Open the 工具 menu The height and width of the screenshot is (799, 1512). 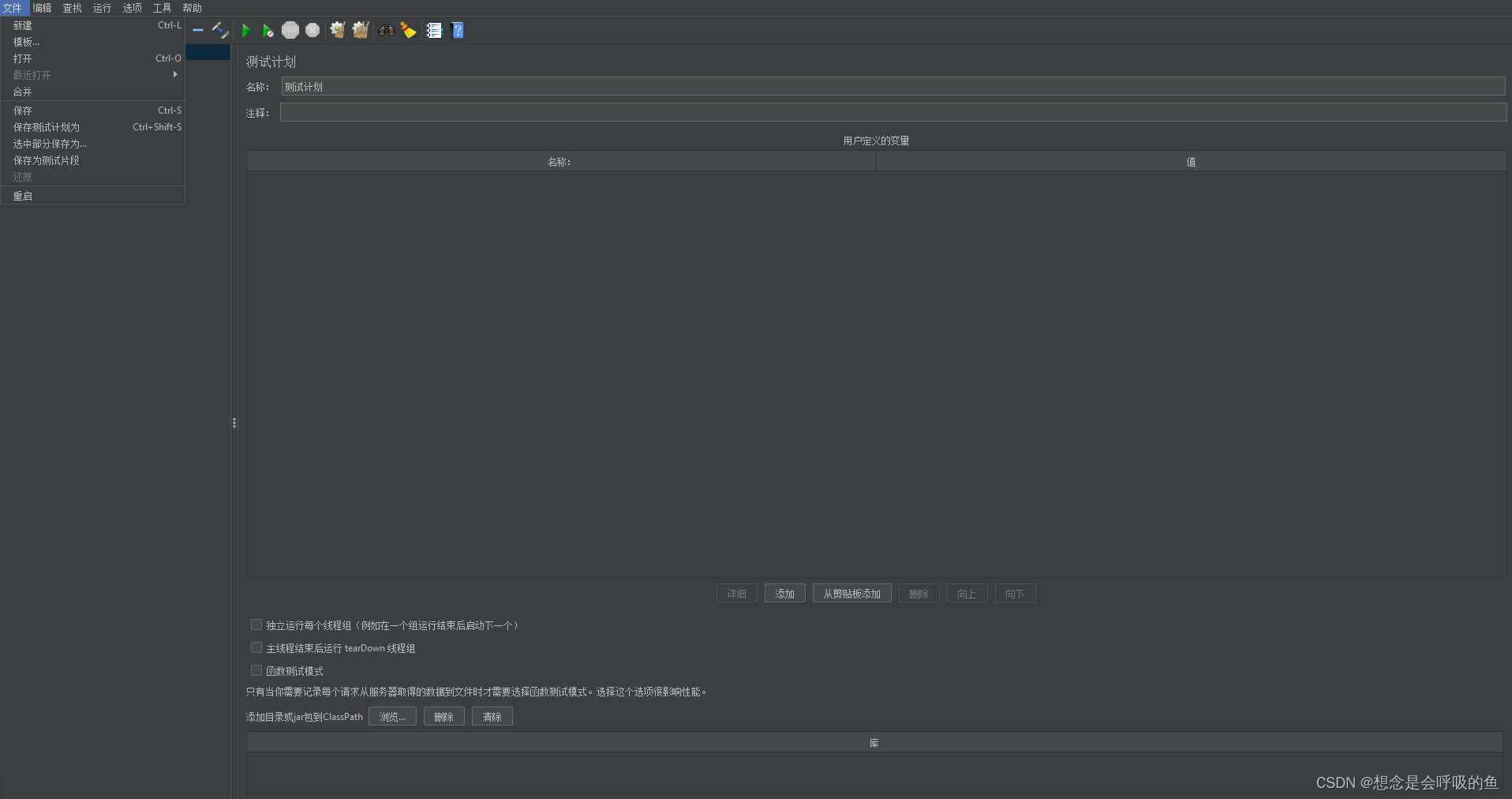pos(162,8)
